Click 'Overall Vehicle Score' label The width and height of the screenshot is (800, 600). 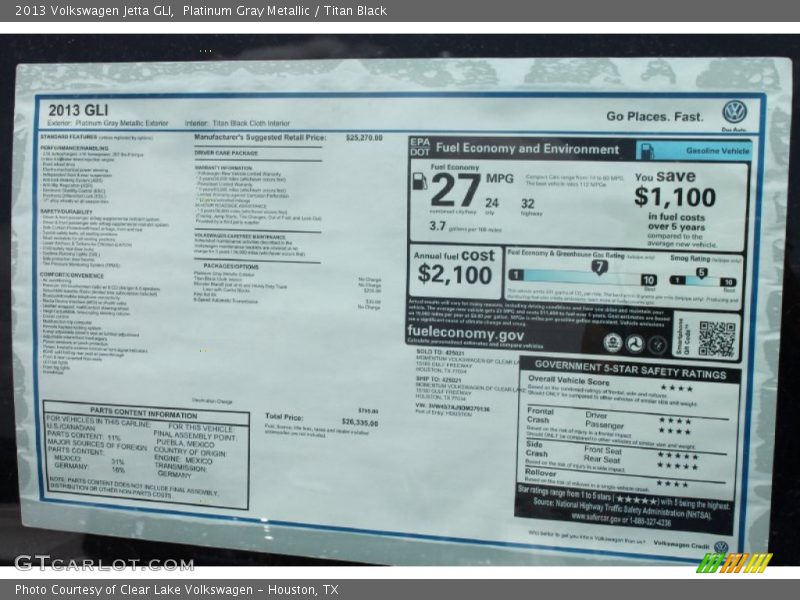click(568, 380)
